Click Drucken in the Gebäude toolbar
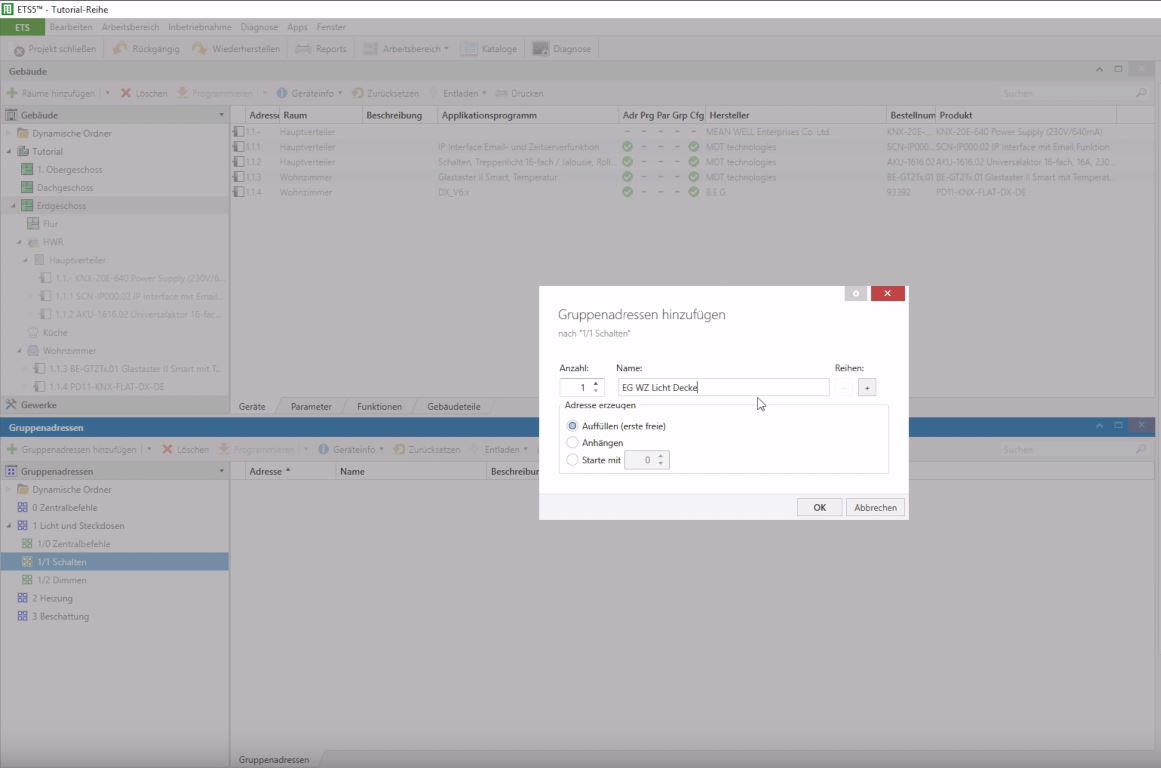The height and width of the screenshot is (768, 1161). (520, 93)
